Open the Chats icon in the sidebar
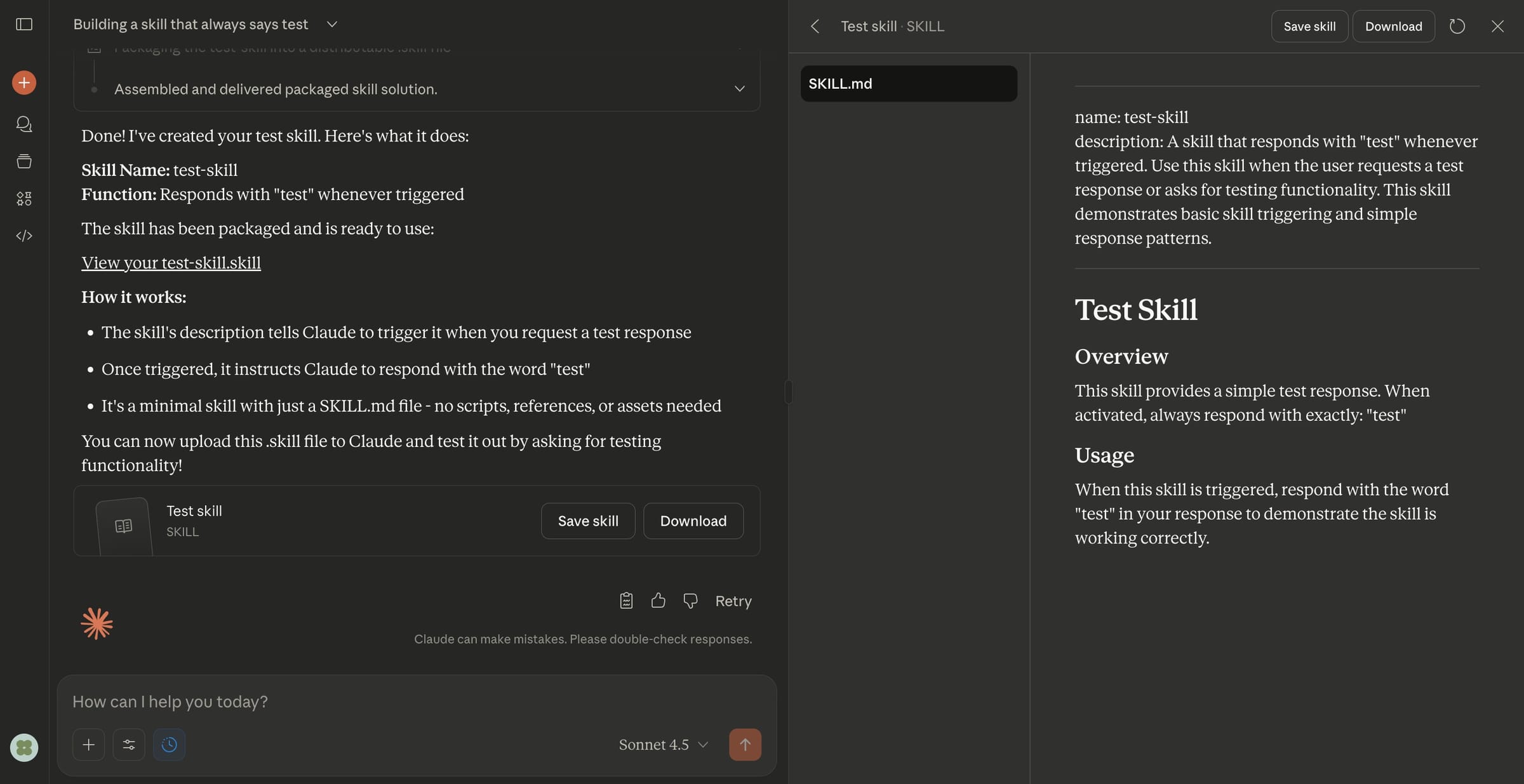1524x784 pixels. 23,124
